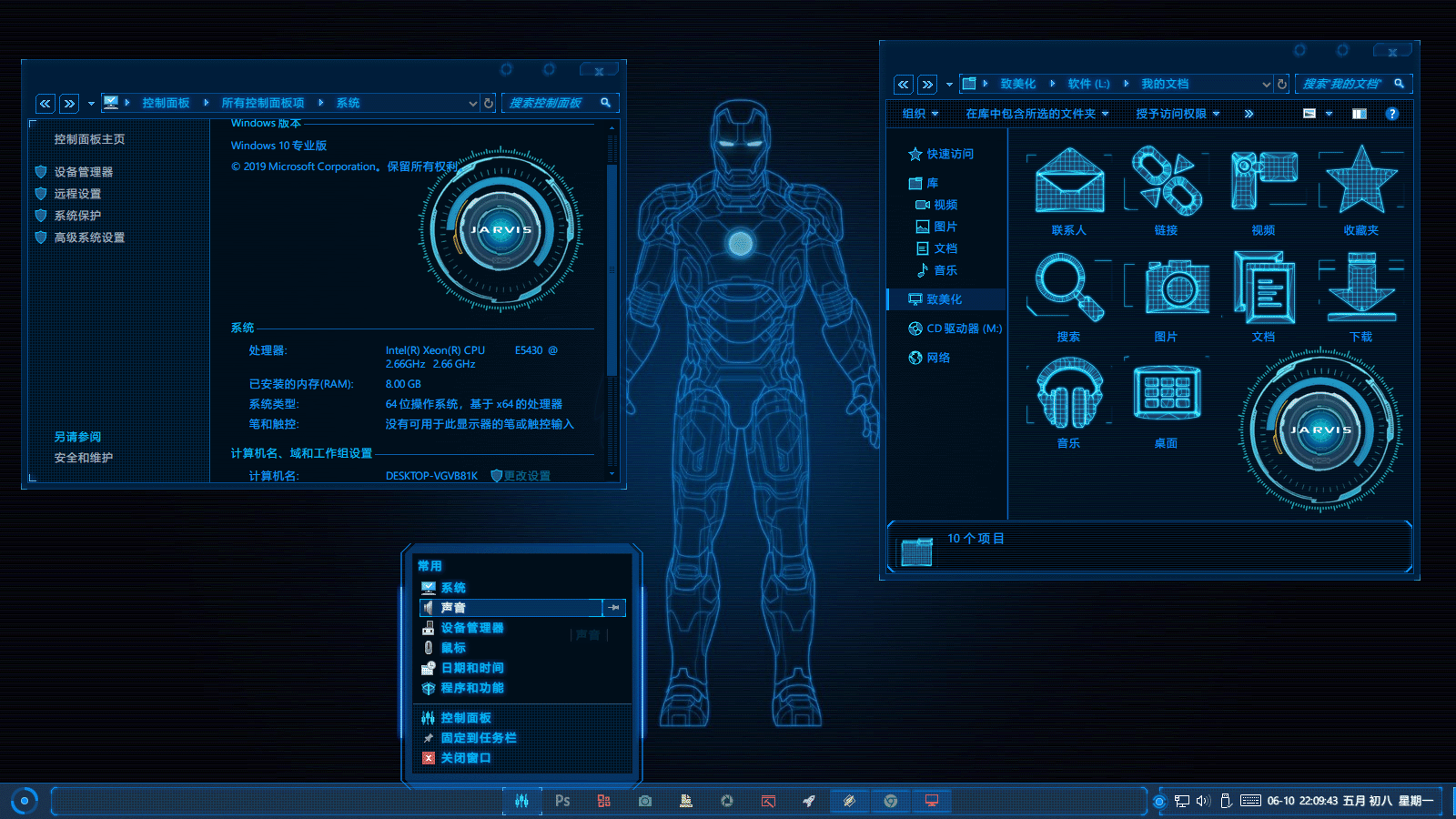
Task: Click the red monitor taskbar icon
Action: (x=932, y=801)
